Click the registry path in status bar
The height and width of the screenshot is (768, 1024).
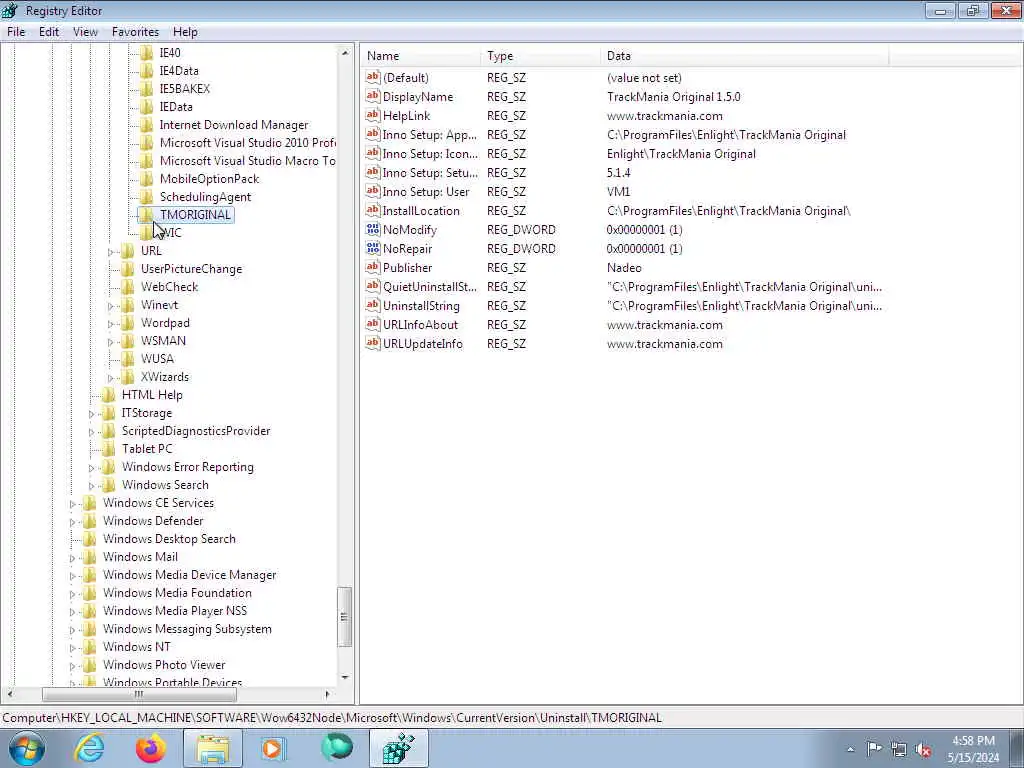(x=332, y=718)
